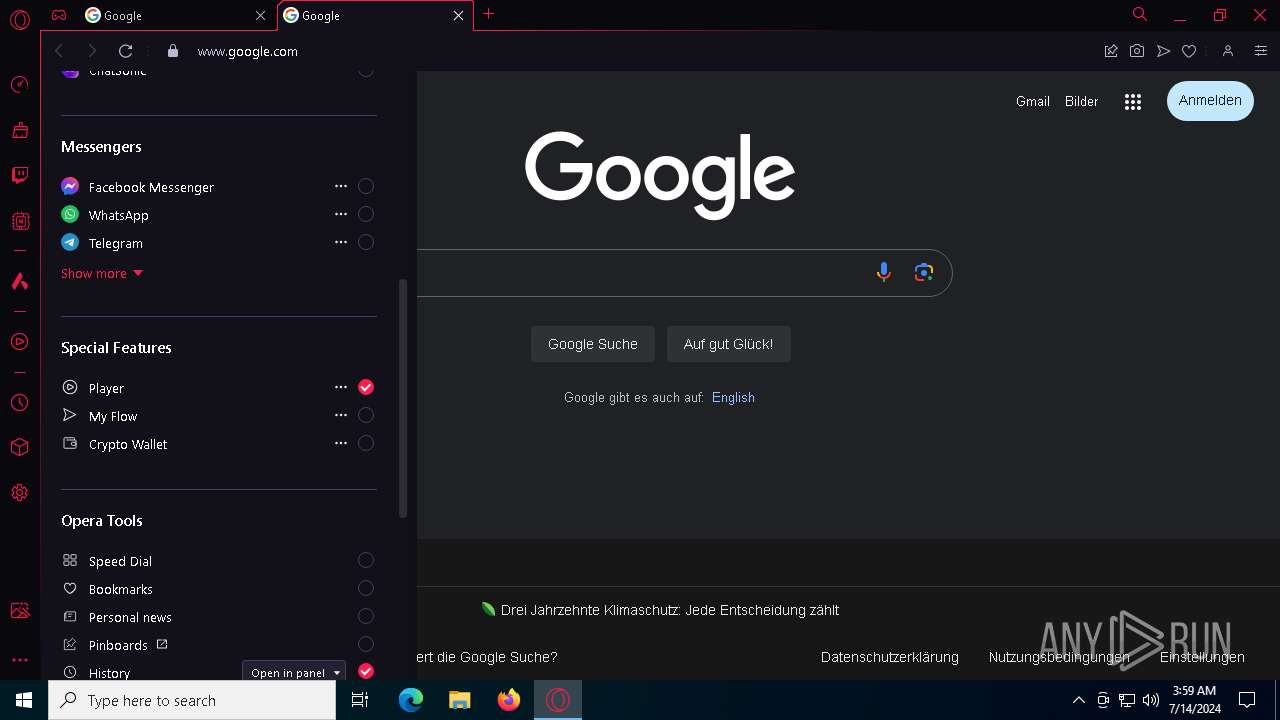The width and height of the screenshot is (1280, 720).
Task: Open Crypto Wallet more options dots
Action: click(x=341, y=443)
